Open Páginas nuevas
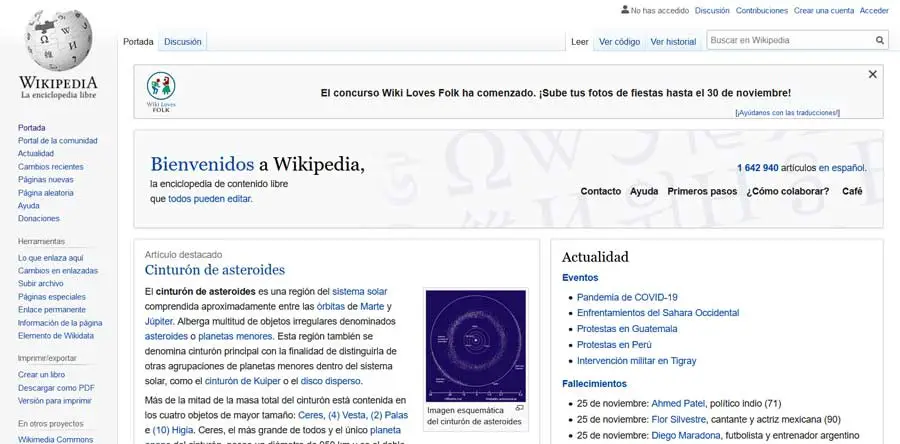Image resolution: width=900 pixels, height=444 pixels. tap(45, 180)
